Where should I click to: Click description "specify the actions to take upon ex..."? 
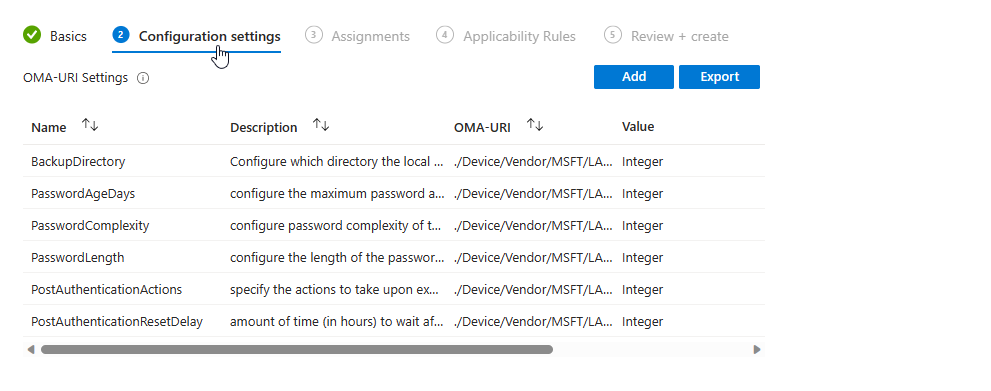pyautogui.click(x=333, y=289)
